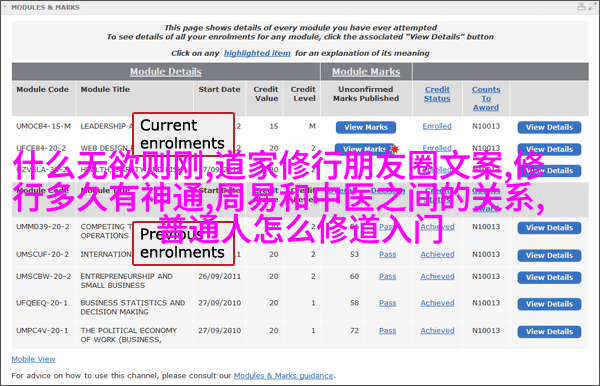Image resolution: width=600 pixels, height=386 pixels.
Task: Click the Pass link with mark 60
Action: coord(388,276)
